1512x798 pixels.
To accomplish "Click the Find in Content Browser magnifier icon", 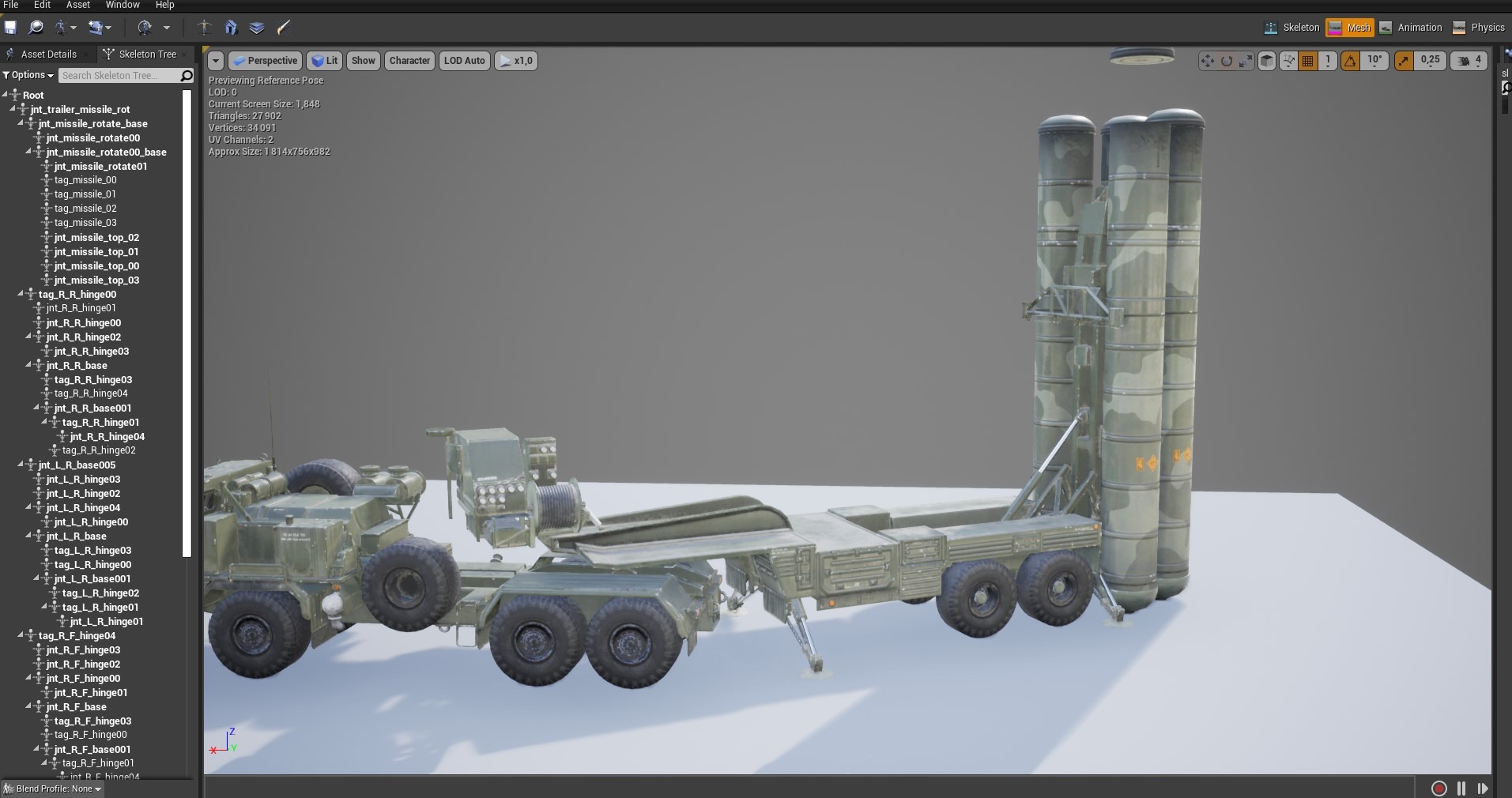I will [36, 28].
